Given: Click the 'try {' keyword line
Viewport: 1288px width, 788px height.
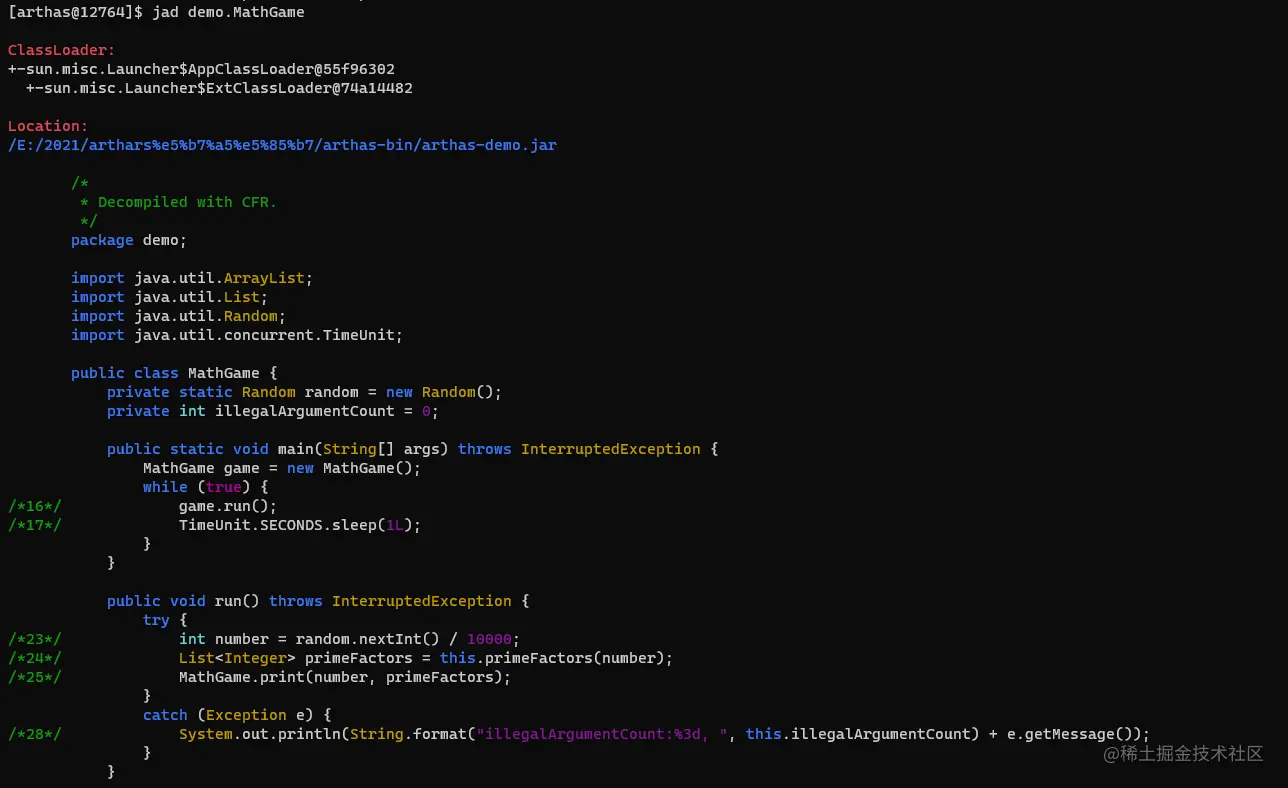Looking at the screenshot, I should pos(165,620).
